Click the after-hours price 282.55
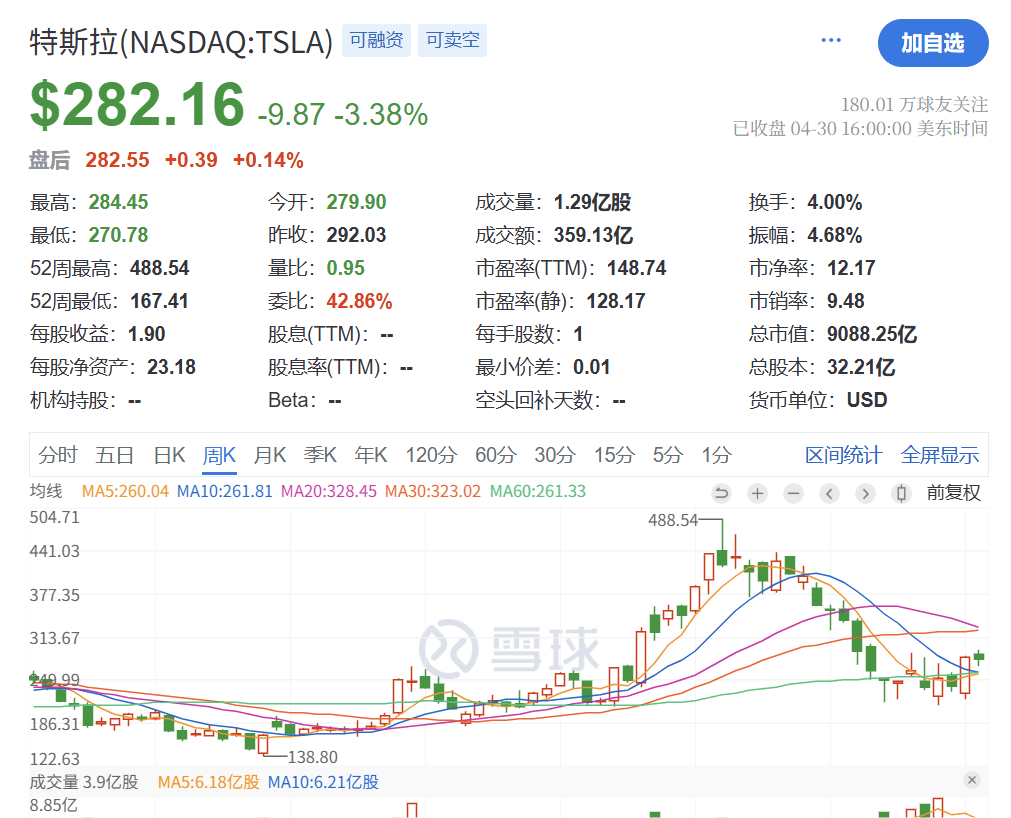This screenshot has height=818, width=1011. pos(117,160)
